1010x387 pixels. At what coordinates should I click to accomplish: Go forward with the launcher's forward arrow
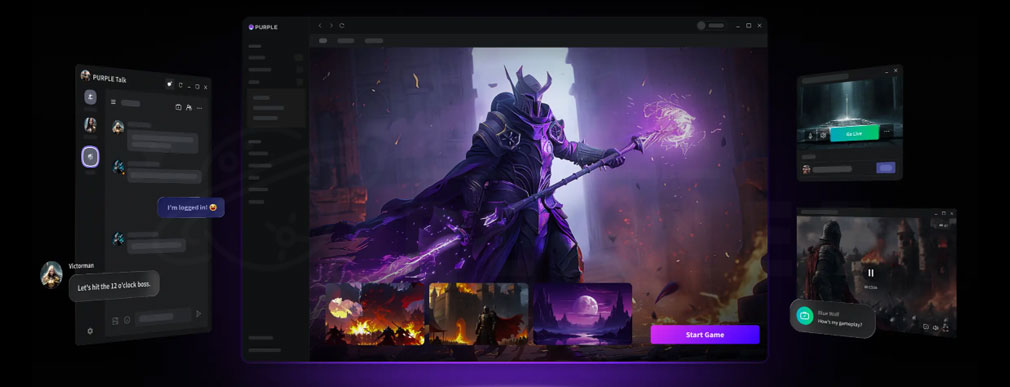pos(331,26)
